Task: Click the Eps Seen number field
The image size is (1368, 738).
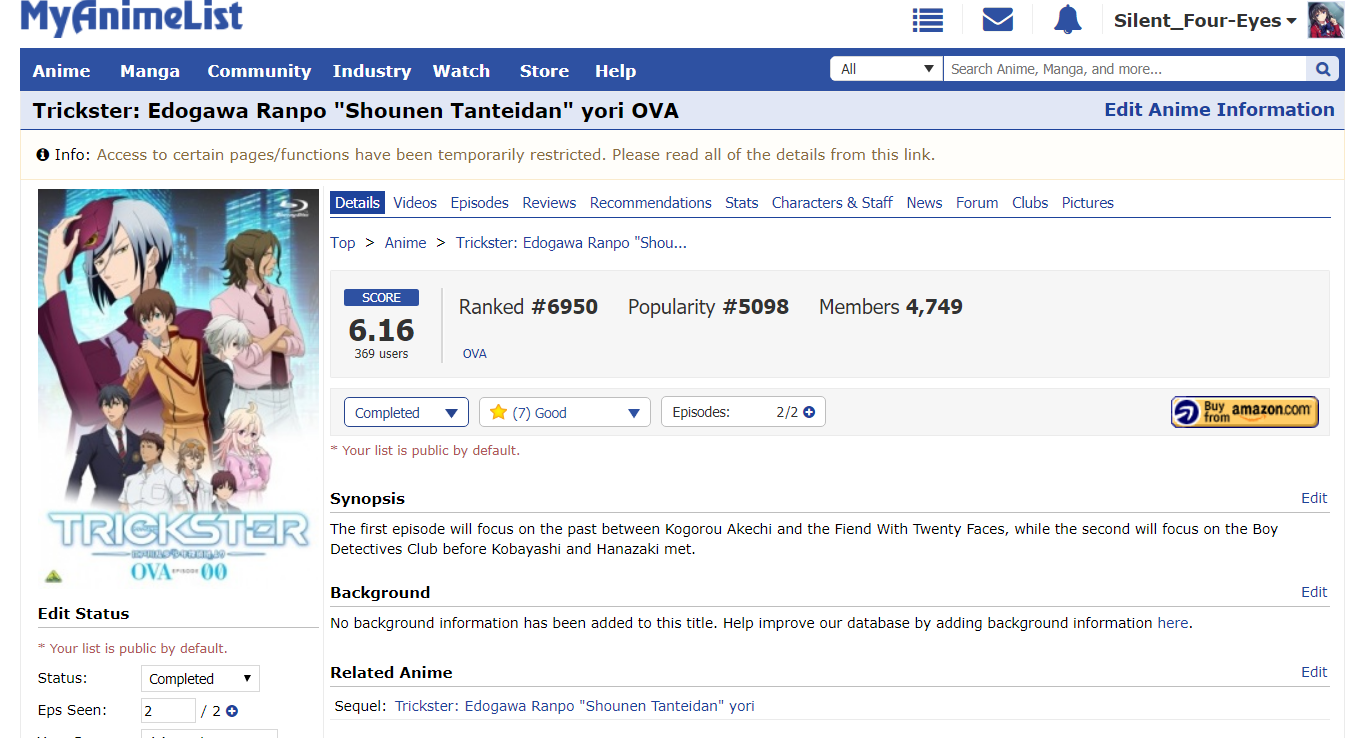Action: [x=168, y=711]
